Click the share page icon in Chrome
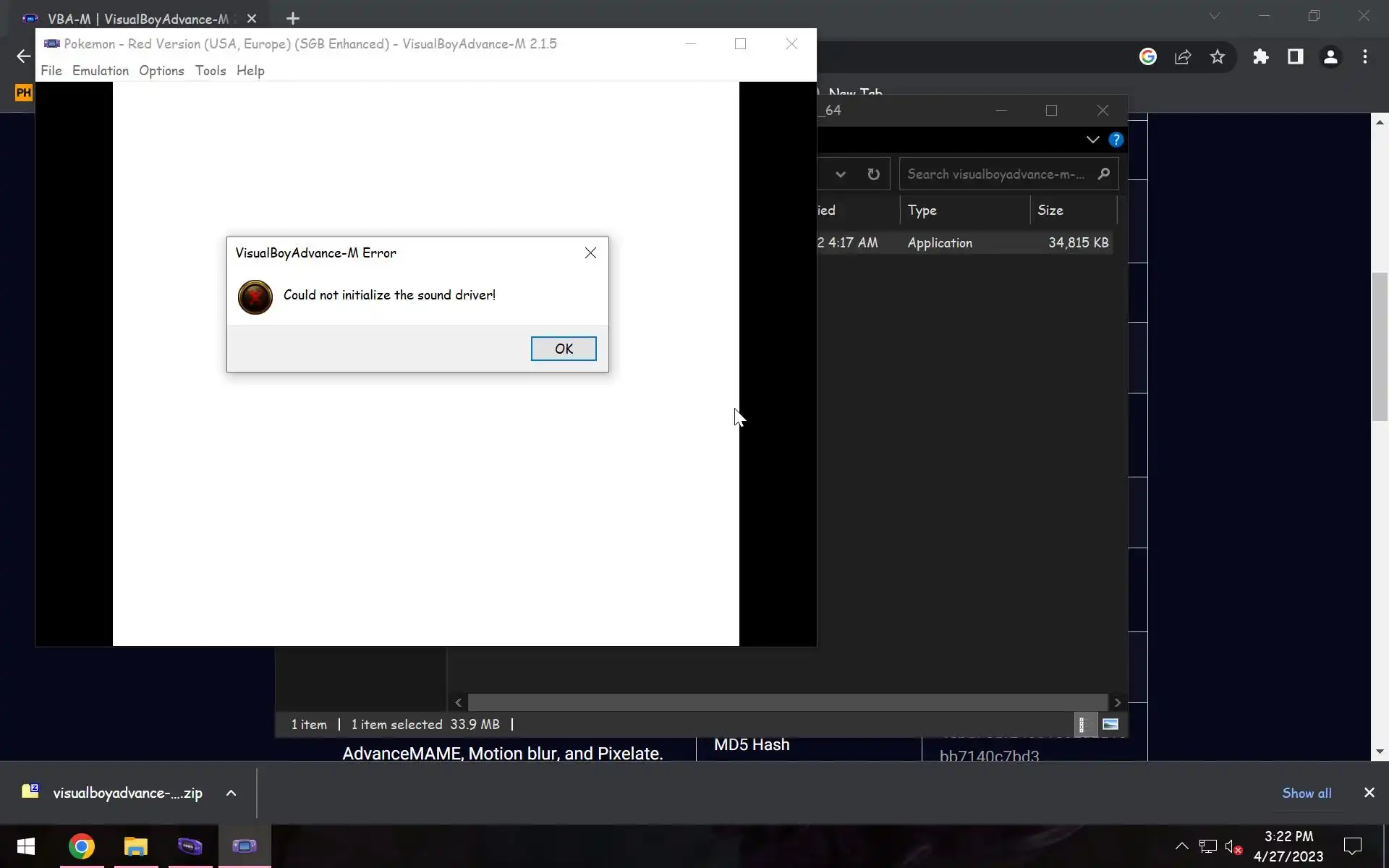The height and width of the screenshot is (868, 1389). pos(1183,56)
